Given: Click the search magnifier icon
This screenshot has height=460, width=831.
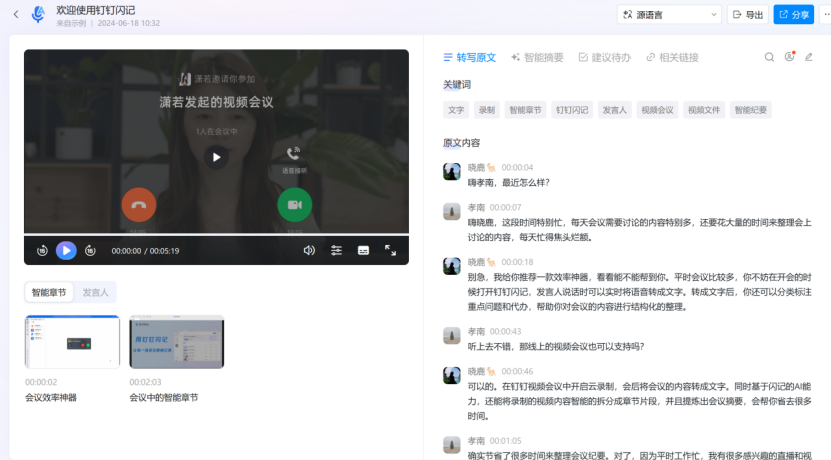Looking at the screenshot, I should click(x=769, y=57).
